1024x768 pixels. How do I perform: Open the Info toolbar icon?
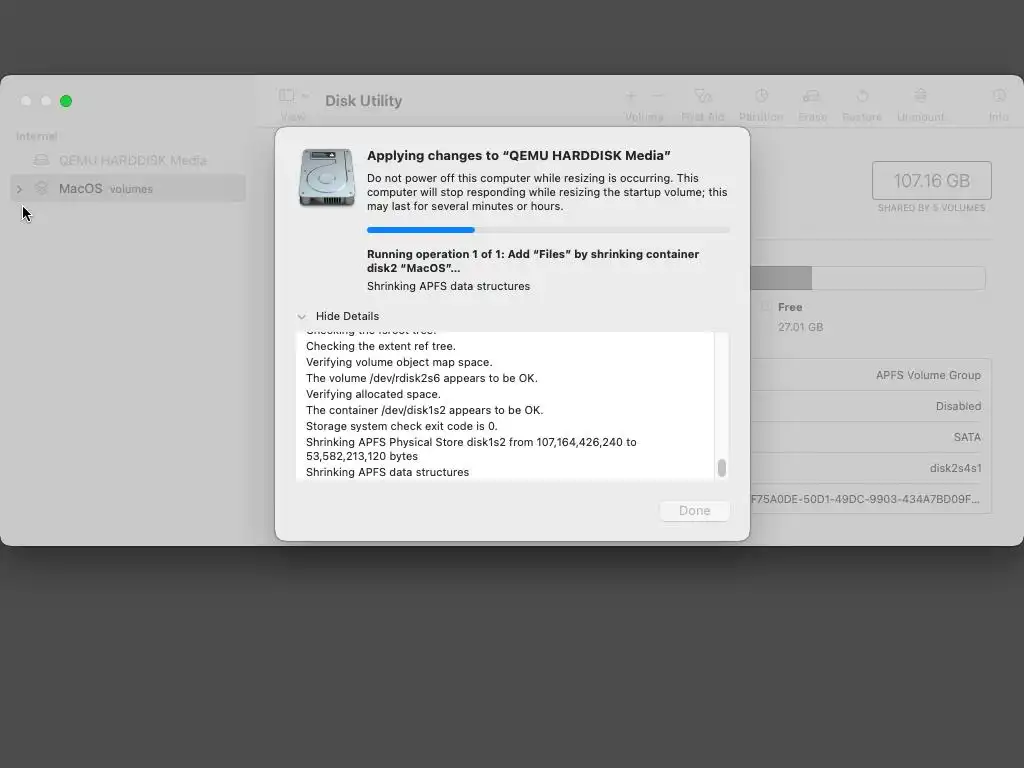tap(999, 96)
